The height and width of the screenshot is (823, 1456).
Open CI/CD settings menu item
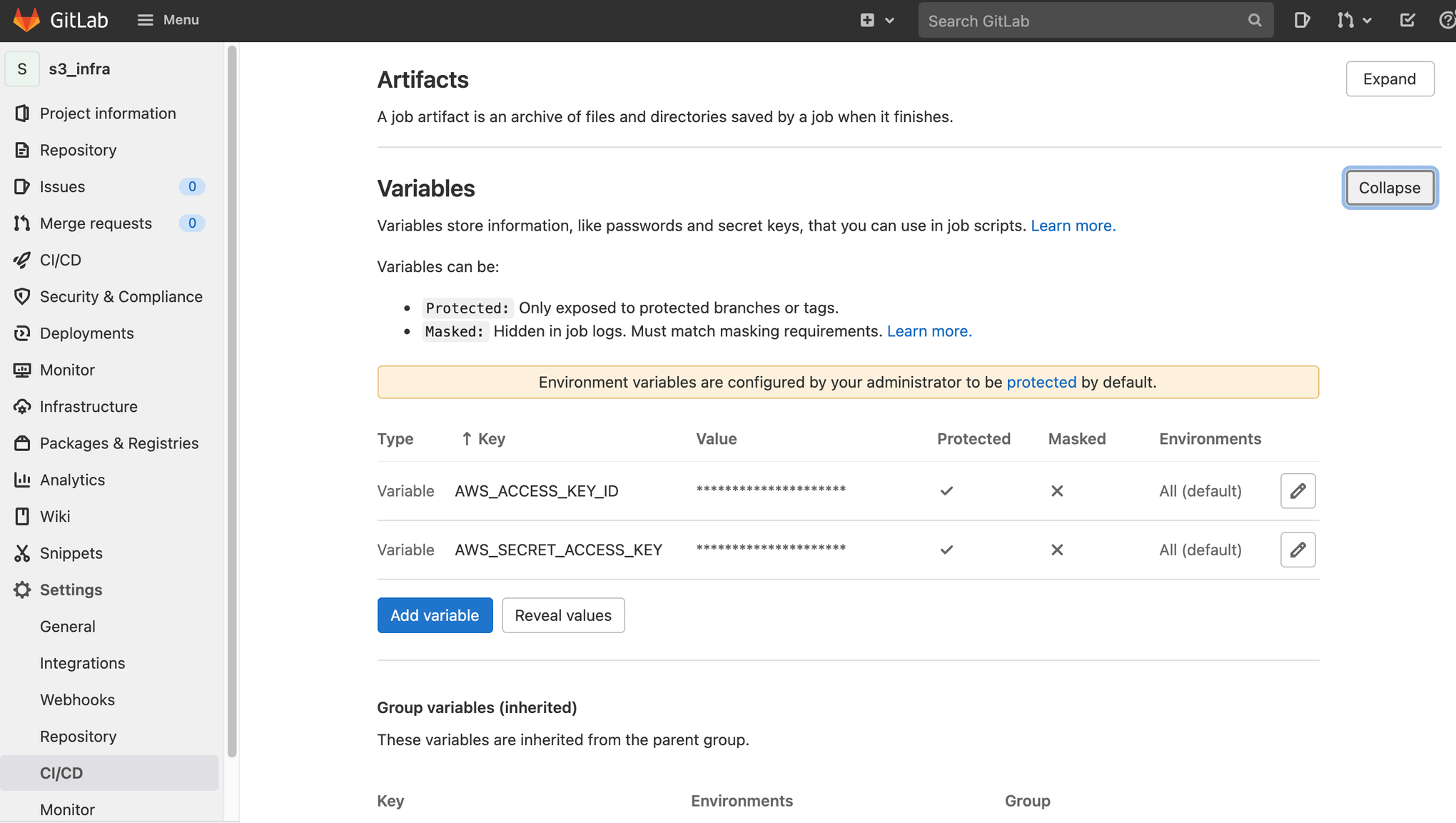tap(61, 773)
